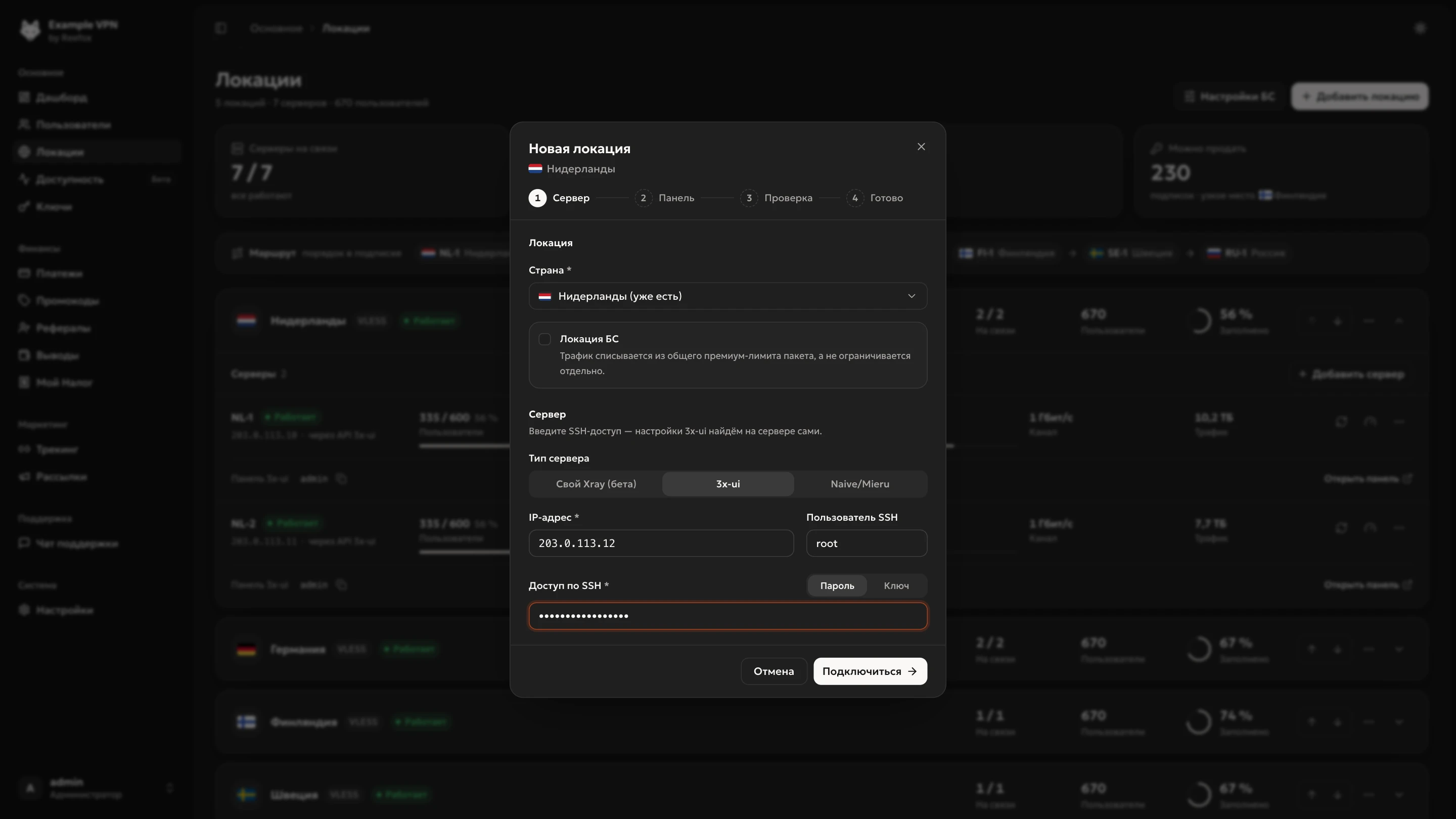Viewport: 1456px width, 819px height.
Task: Expand the Швеция location row chevron
Action: (x=1399, y=795)
